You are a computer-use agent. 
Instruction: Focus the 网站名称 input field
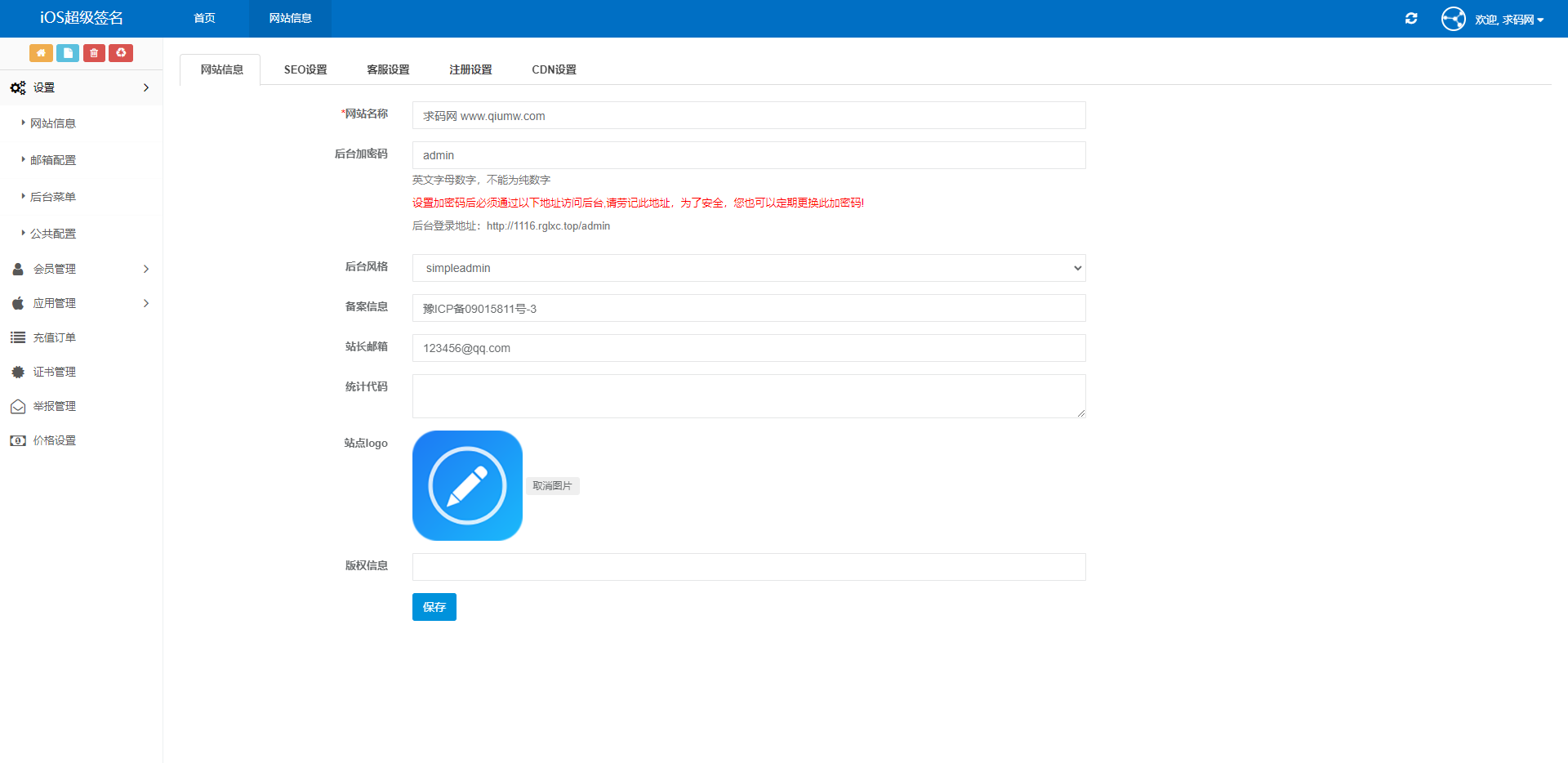[749, 115]
